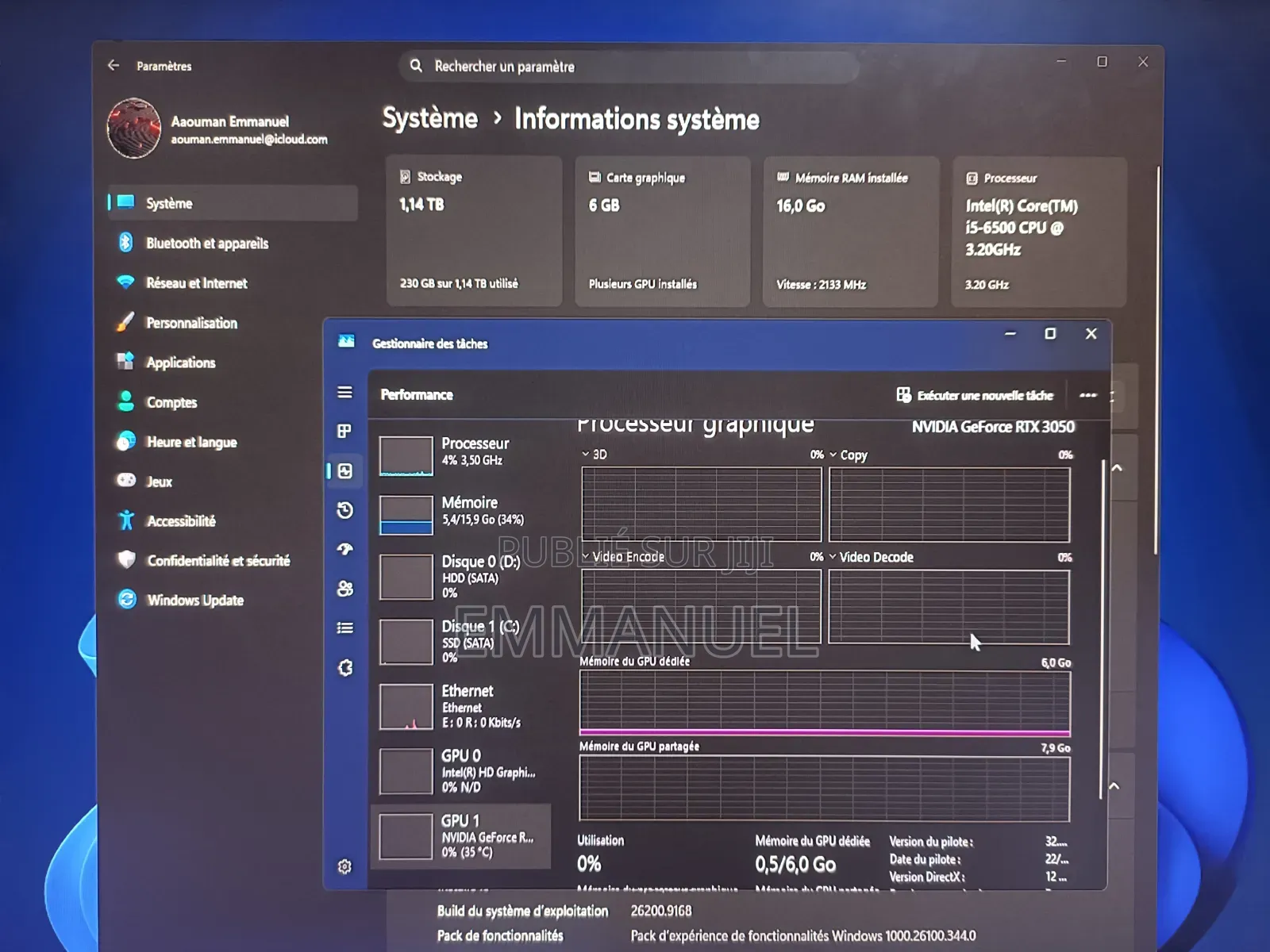This screenshot has width=1270, height=952.
Task: Open the Stockage info card
Action: coord(474,231)
